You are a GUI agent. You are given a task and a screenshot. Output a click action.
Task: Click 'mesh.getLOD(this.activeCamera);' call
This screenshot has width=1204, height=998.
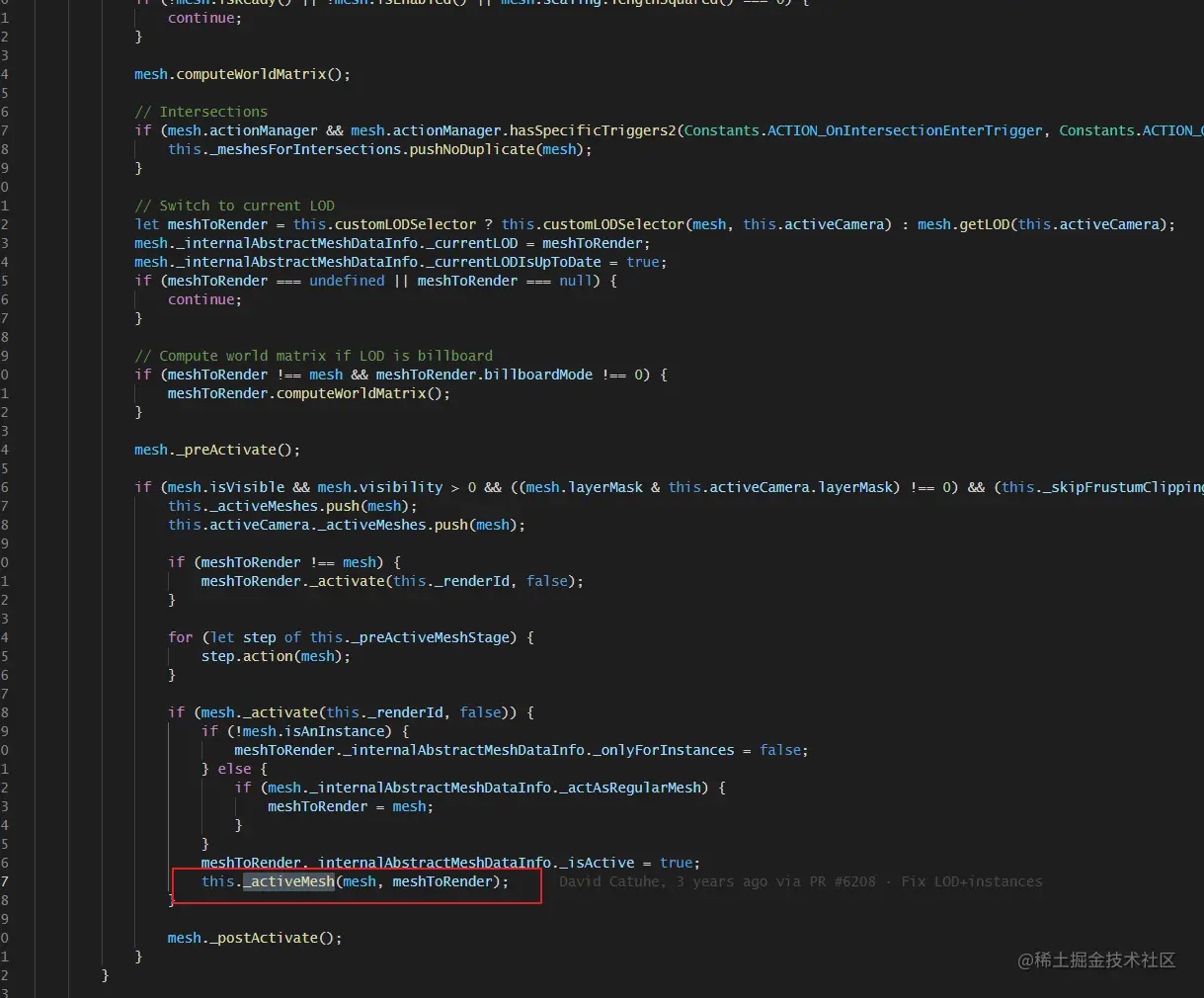pos(1046,224)
